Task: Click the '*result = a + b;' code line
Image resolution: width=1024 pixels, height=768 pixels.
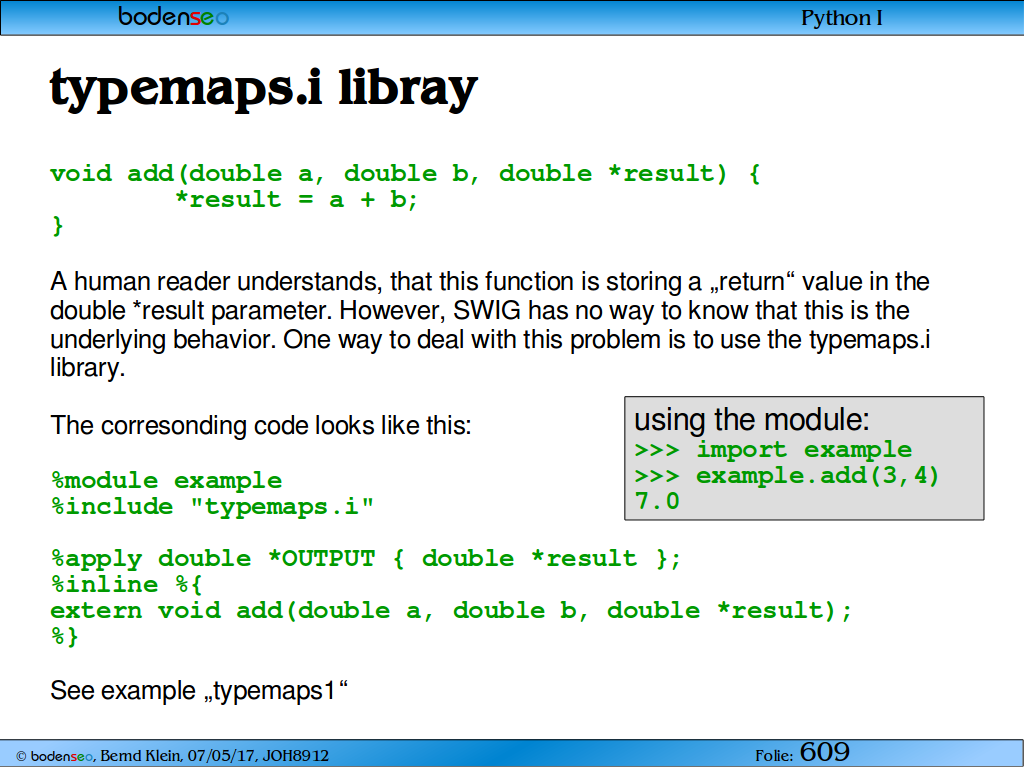Action: click(x=296, y=199)
